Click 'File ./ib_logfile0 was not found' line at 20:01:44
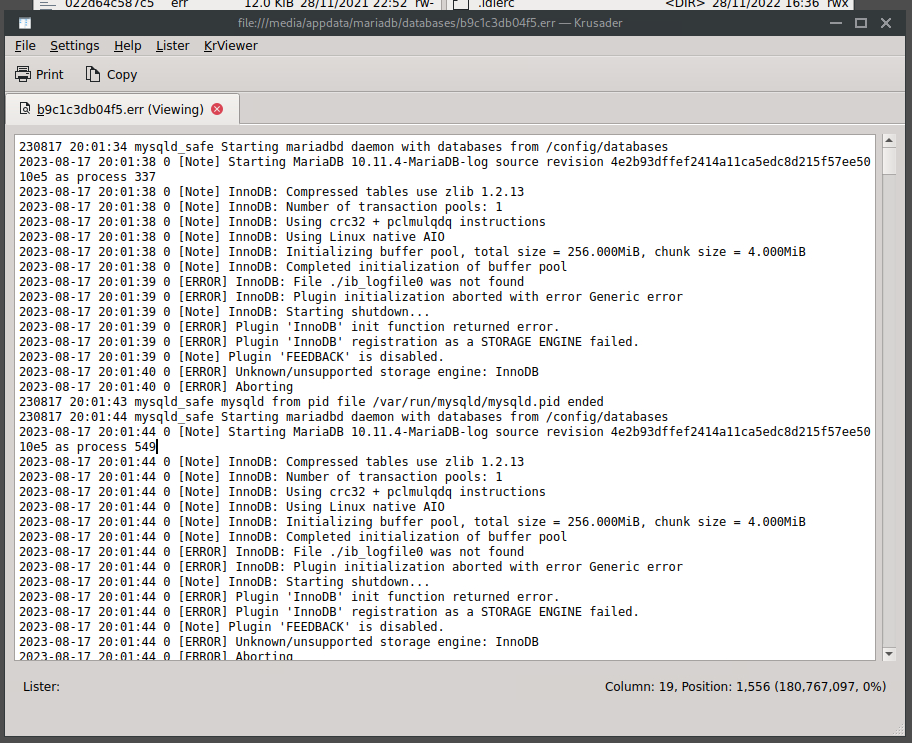Image resolution: width=912 pixels, height=743 pixels. click(271, 552)
